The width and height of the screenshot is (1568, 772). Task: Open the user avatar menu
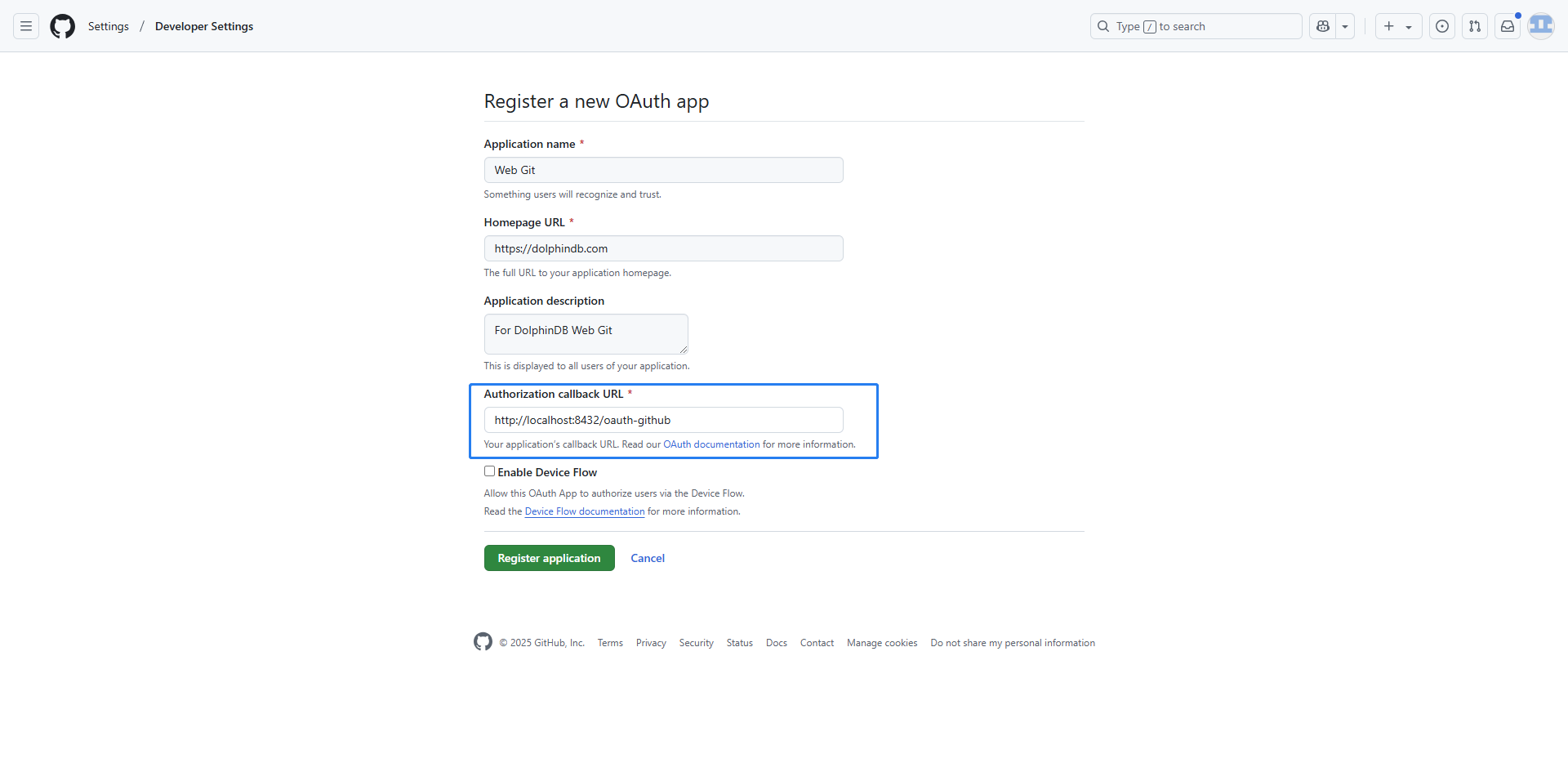[x=1540, y=26]
